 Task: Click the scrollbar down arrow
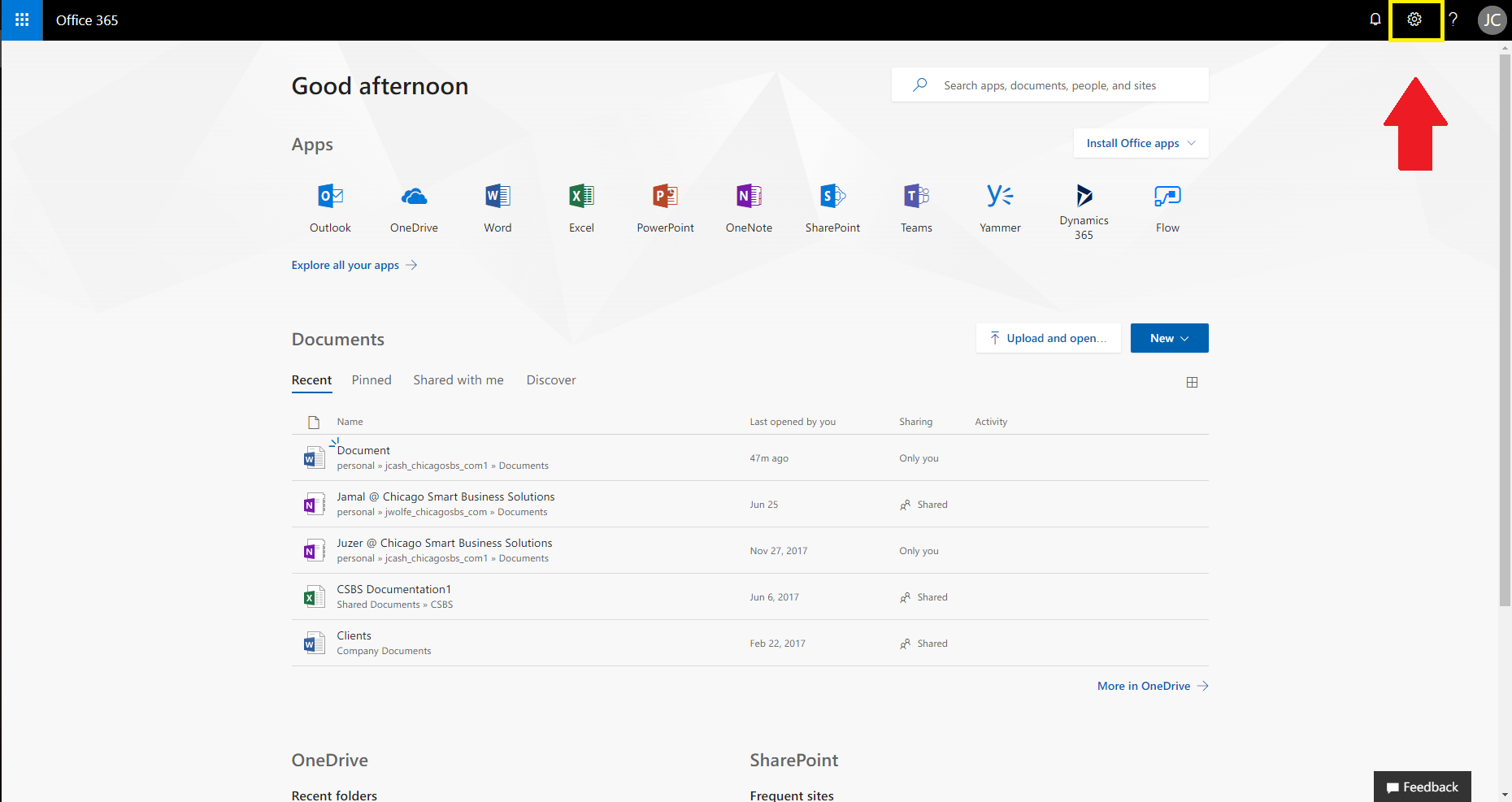point(1505,795)
